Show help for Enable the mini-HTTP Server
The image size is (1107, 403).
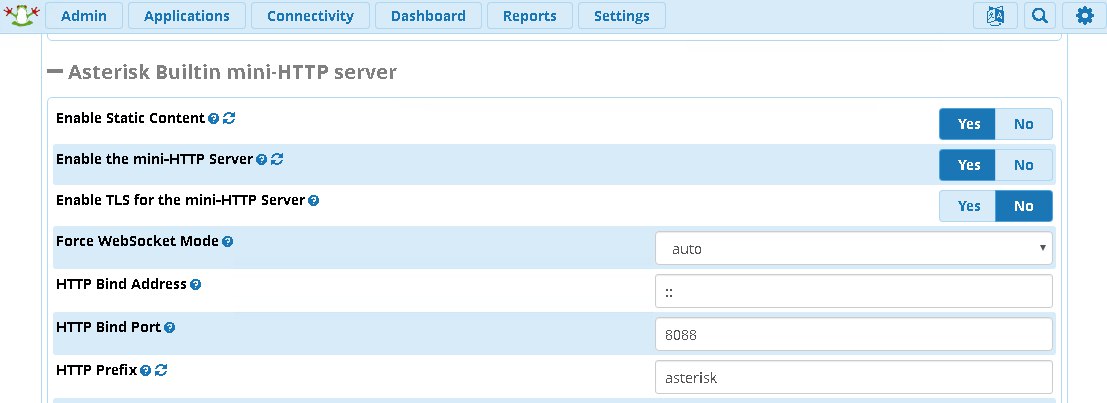pyautogui.click(x=262, y=160)
